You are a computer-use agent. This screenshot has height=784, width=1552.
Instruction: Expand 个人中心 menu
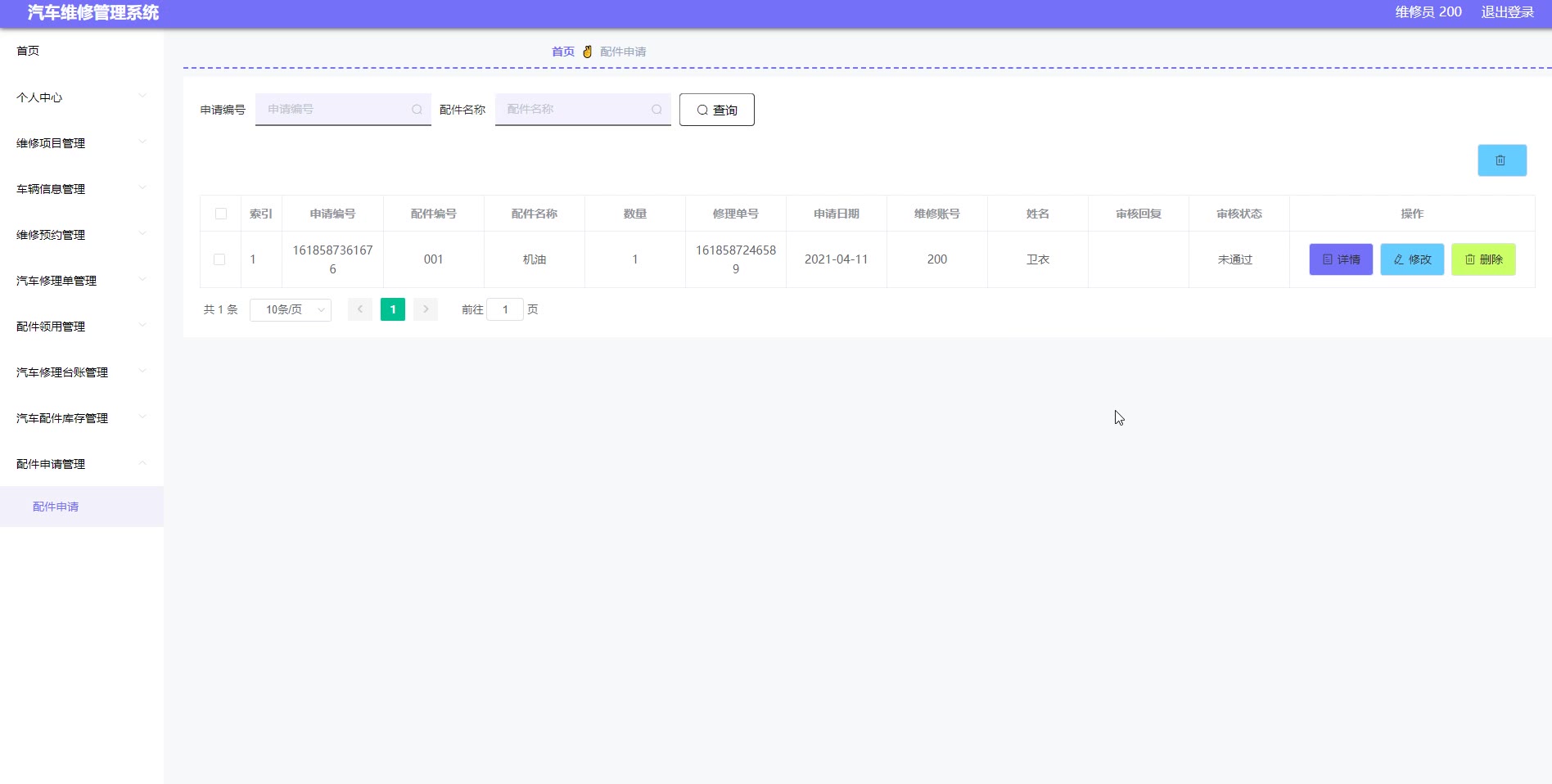(82, 97)
